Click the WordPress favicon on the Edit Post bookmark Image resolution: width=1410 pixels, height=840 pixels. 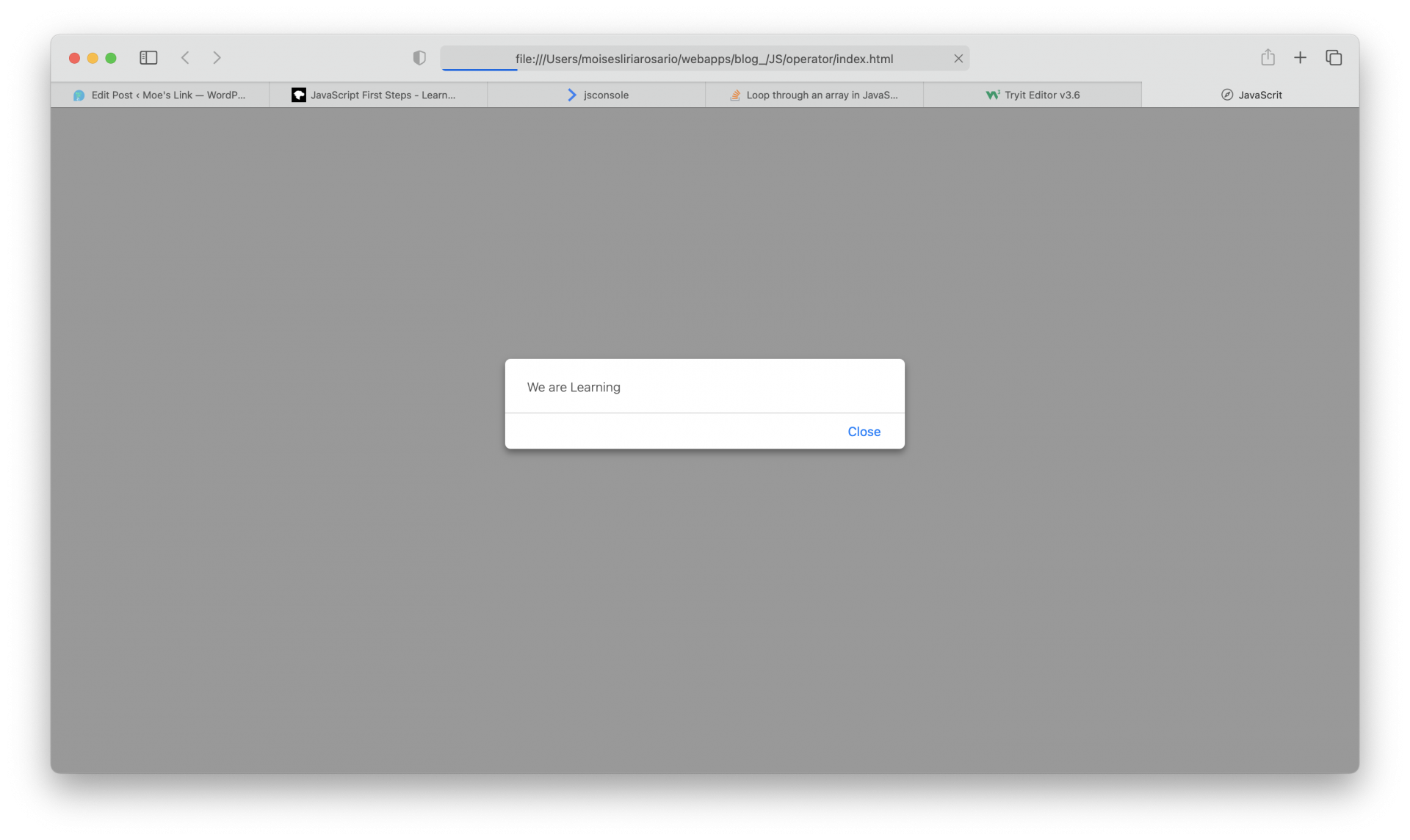pos(79,95)
